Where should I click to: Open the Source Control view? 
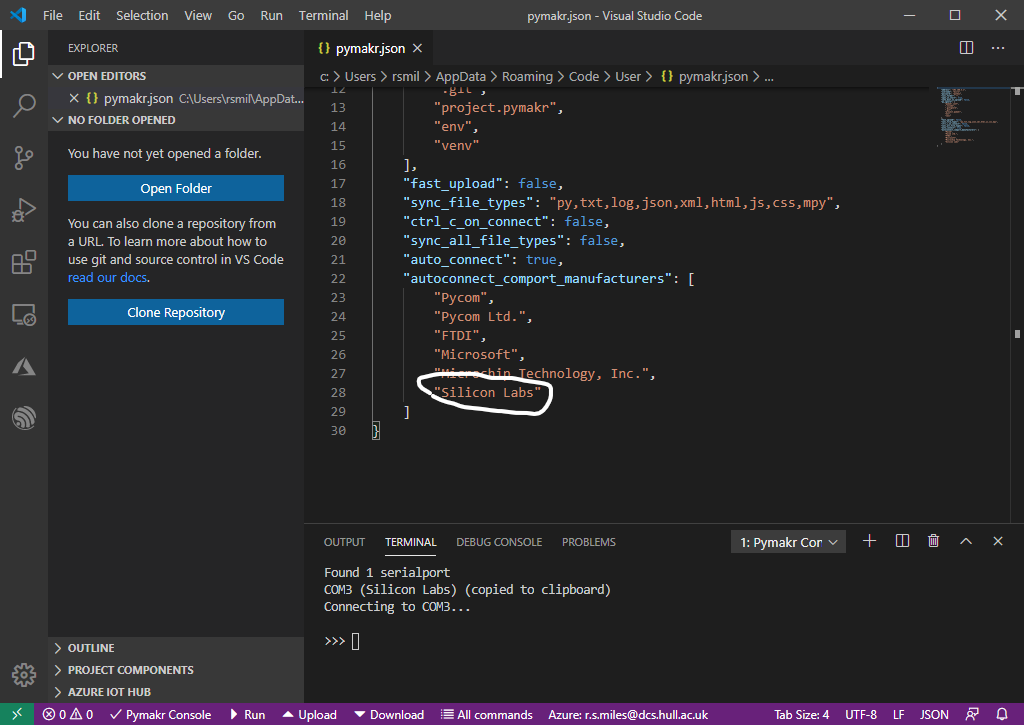(24, 157)
